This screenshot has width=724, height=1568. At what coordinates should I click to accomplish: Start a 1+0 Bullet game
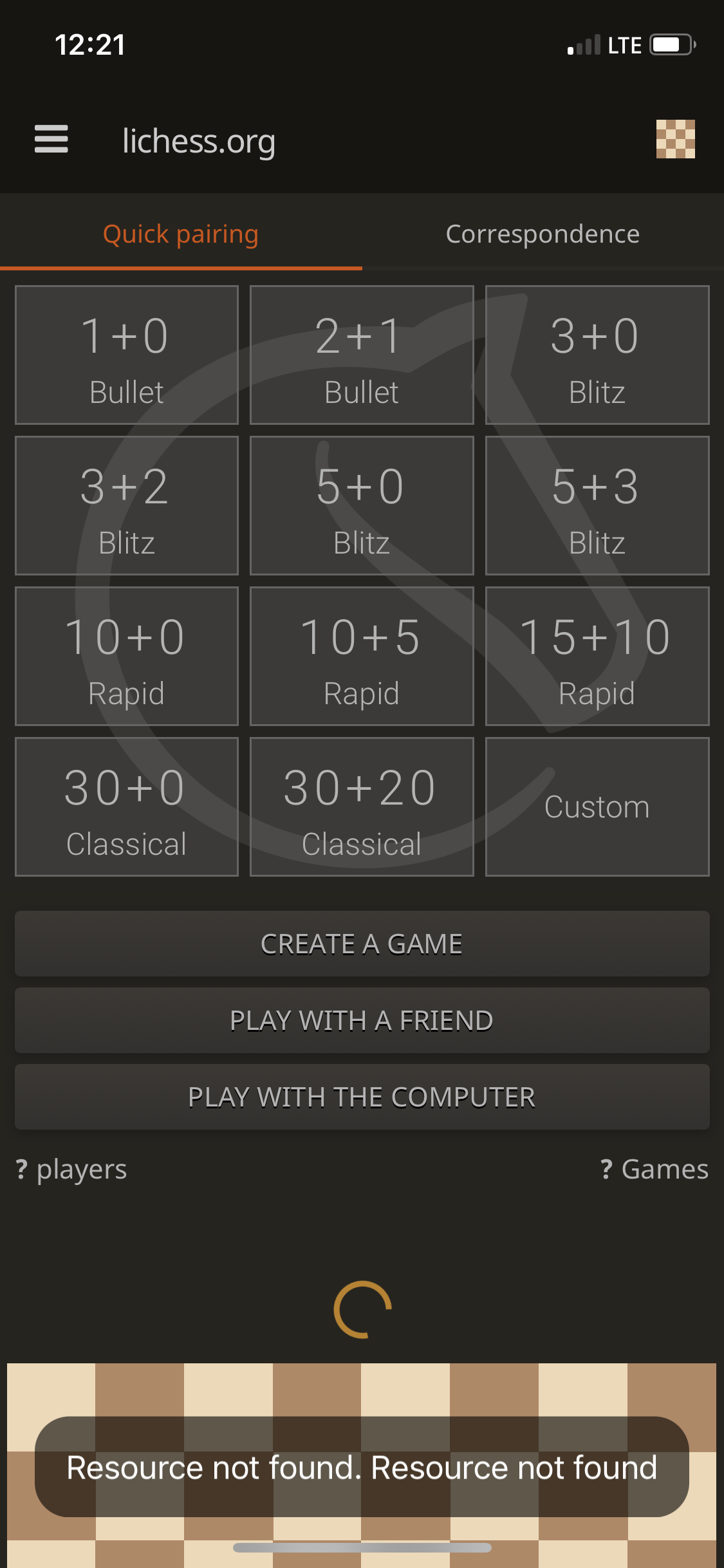pyautogui.click(x=126, y=355)
